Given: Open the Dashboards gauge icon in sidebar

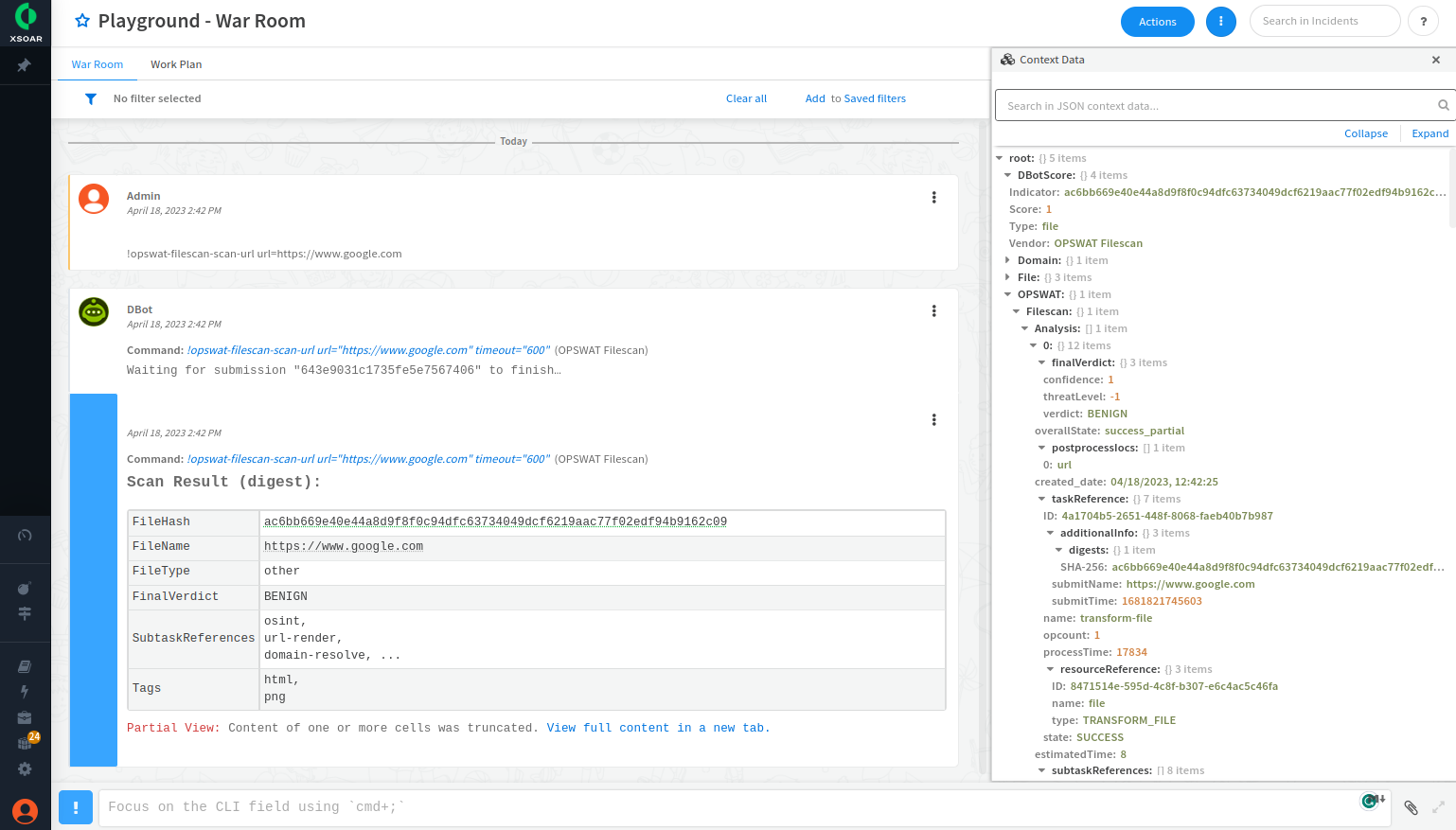Looking at the screenshot, I should tap(25, 536).
